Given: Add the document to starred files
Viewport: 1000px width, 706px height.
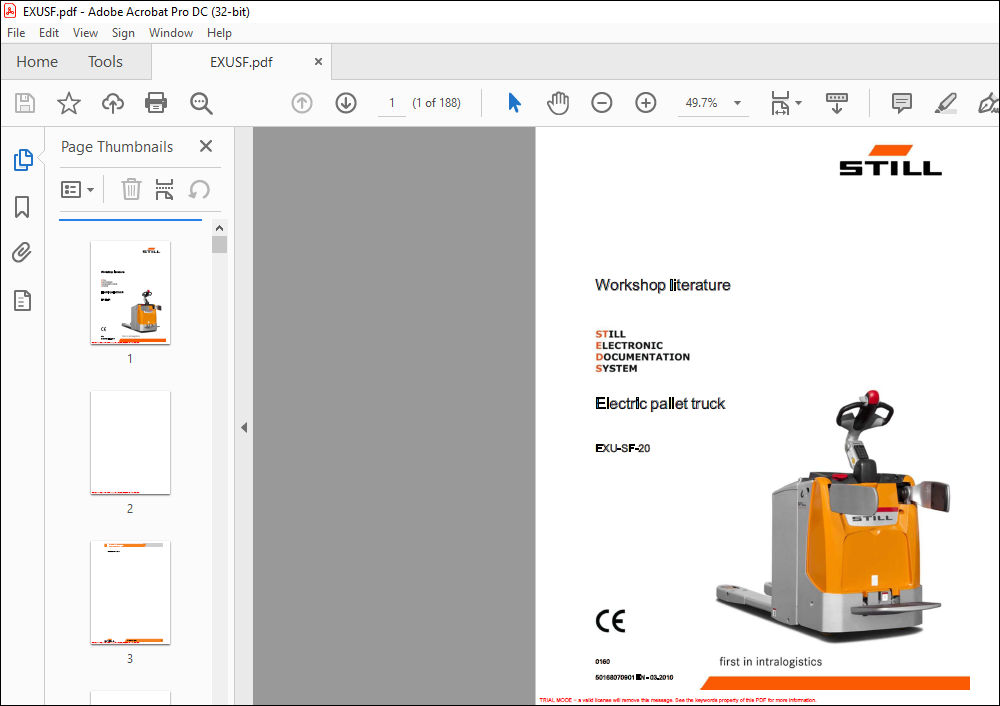Looking at the screenshot, I should 69,103.
